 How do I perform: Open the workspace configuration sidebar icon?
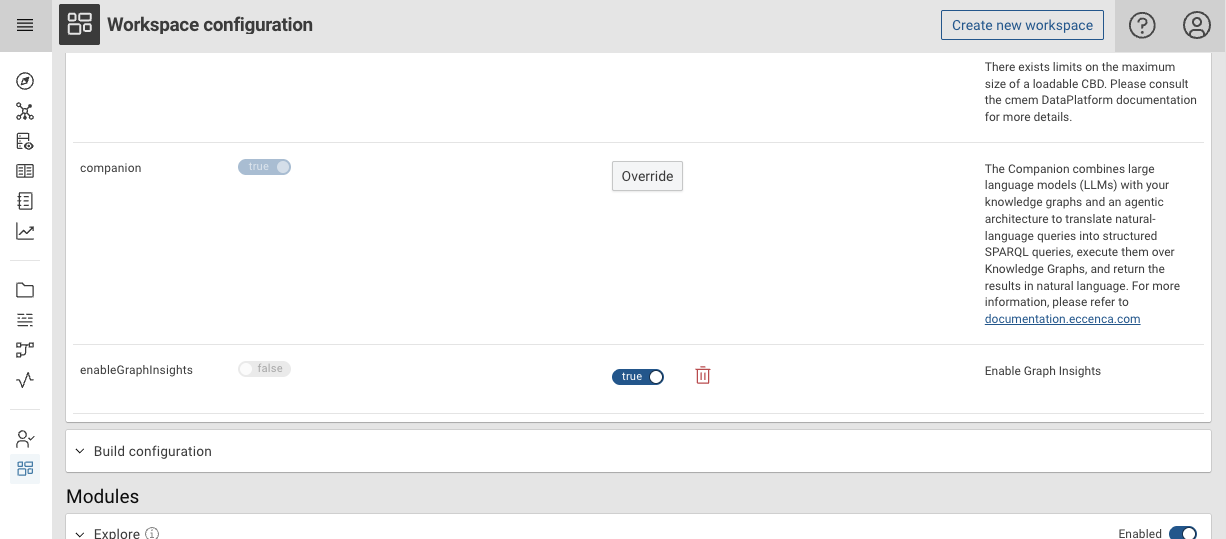point(25,468)
